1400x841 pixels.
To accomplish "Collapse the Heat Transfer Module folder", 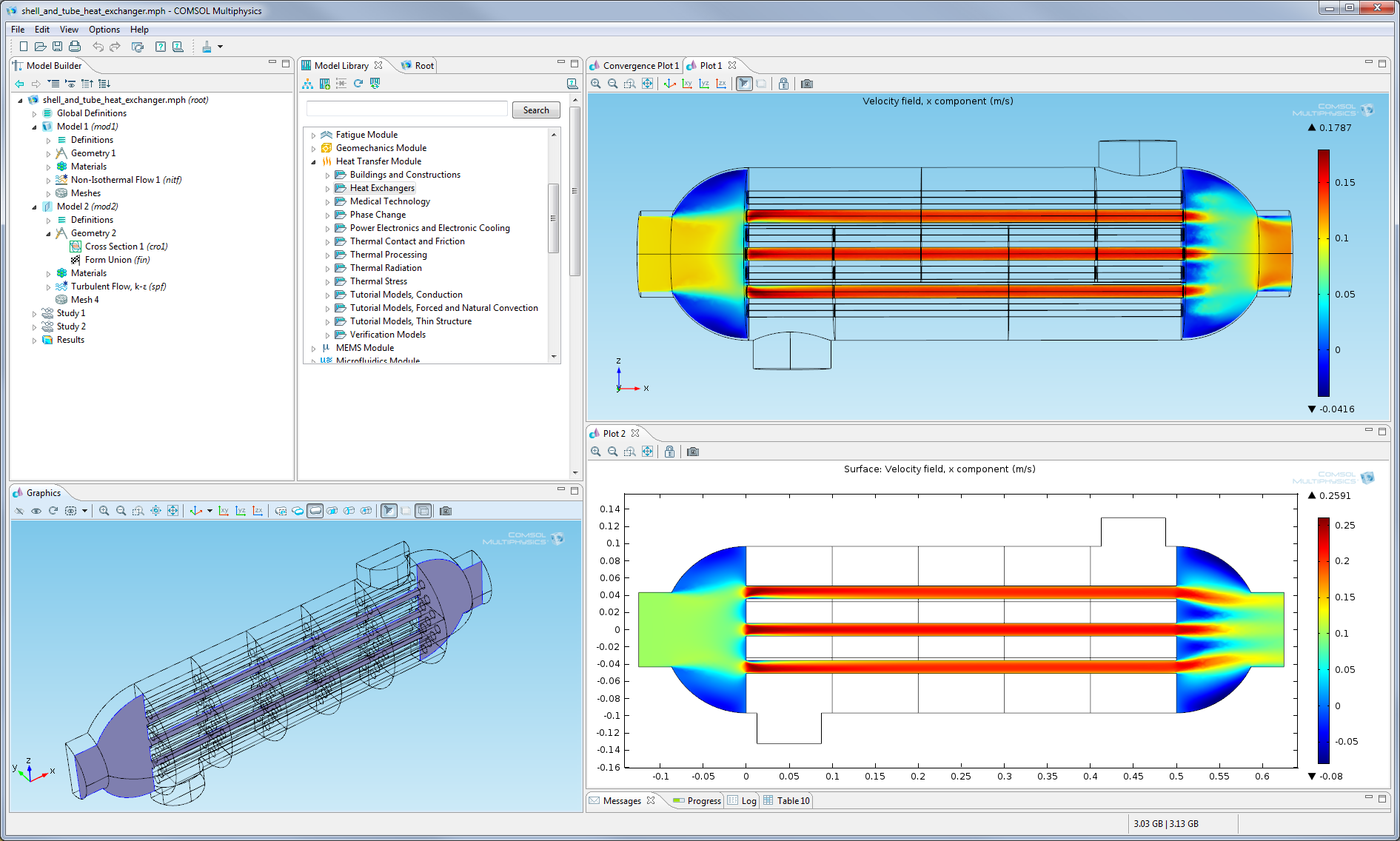I will coord(313,162).
